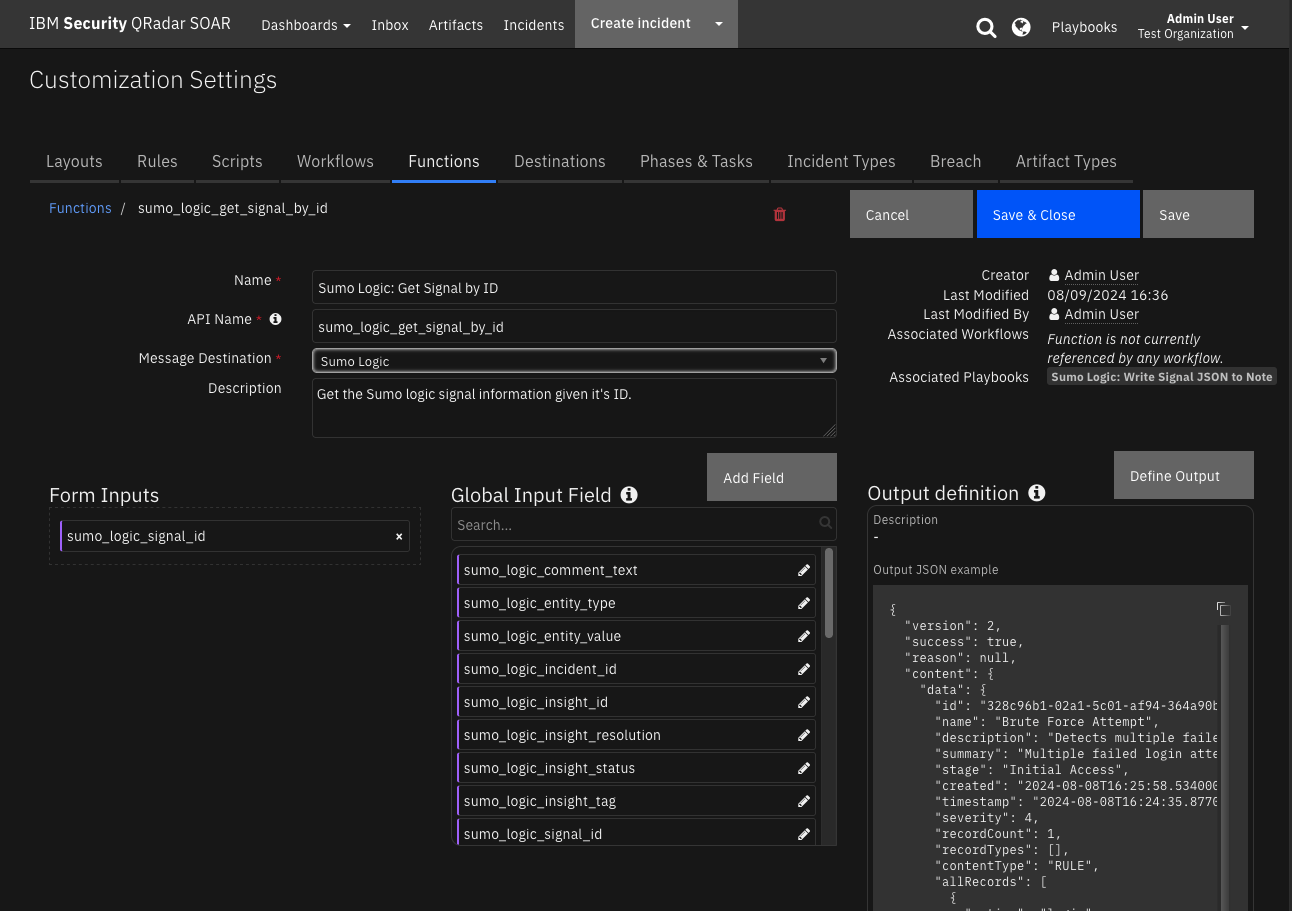This screenshot has width=1292, height=911.
Task: Edit sumo_logic_entity_value field pencil
Action: pyautogui.click(x=804, y=636)
